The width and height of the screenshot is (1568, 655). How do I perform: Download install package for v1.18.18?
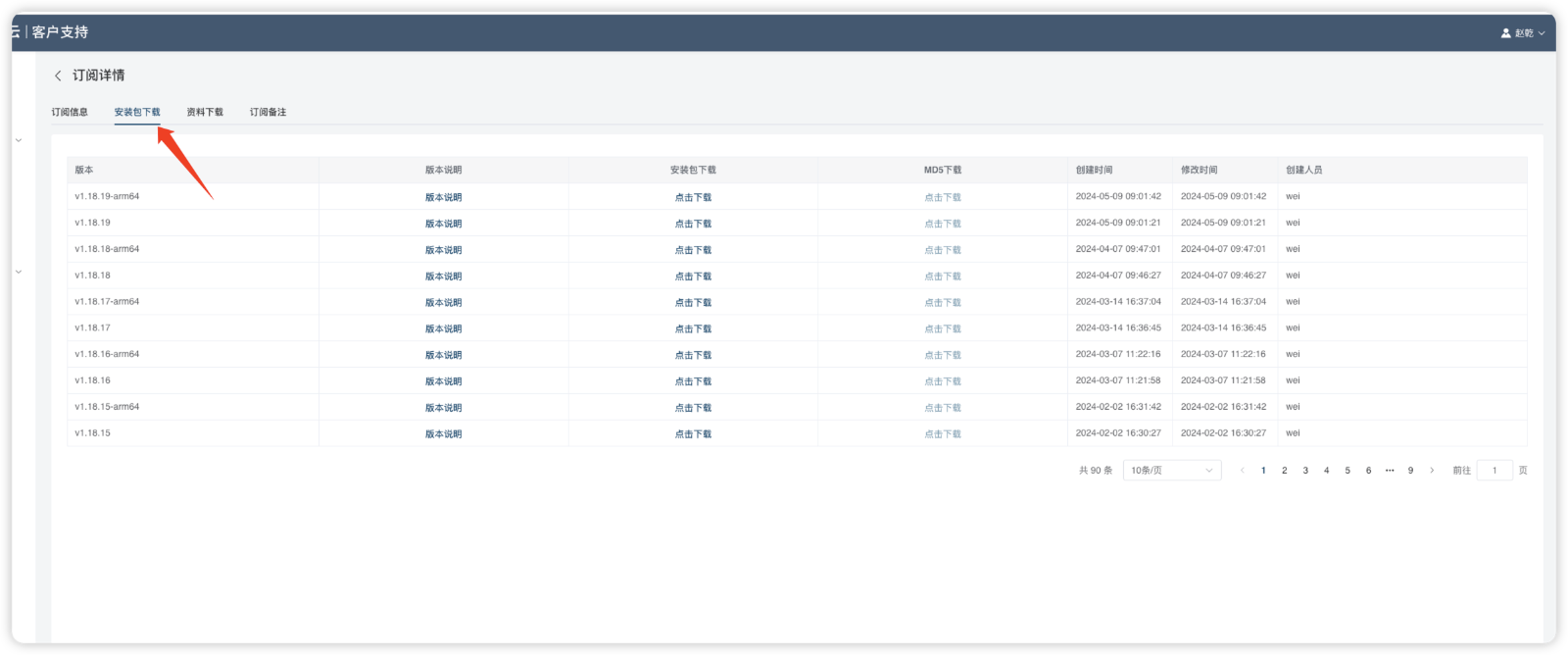click(x=693, y=277)
